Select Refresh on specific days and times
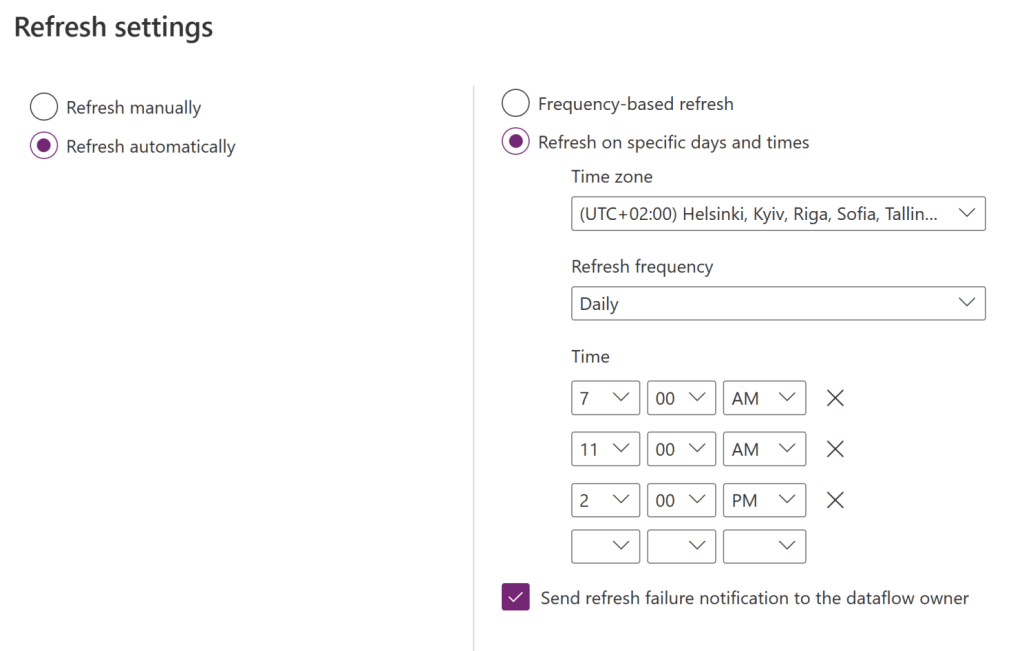1024x651 pixels. pos(515,142)
